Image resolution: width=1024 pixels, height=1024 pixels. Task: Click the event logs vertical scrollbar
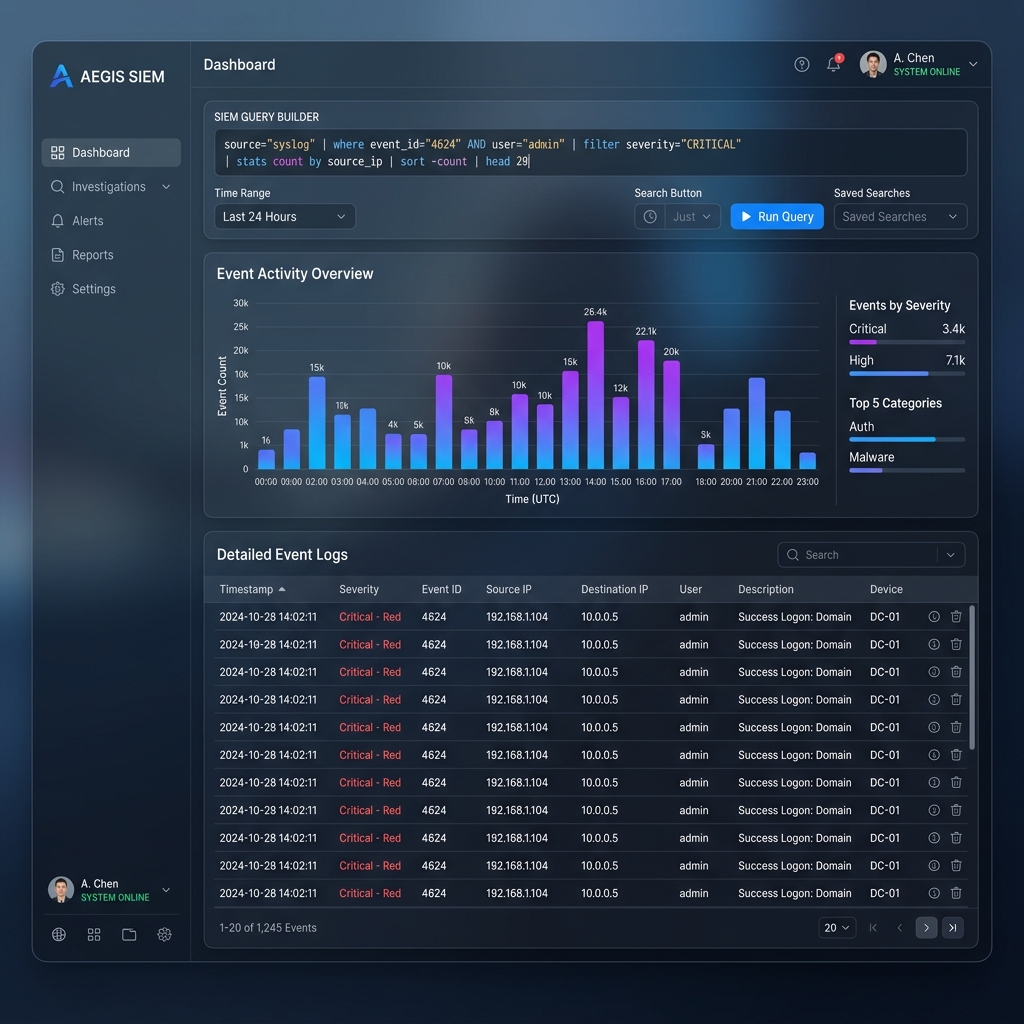coord(972,677)
